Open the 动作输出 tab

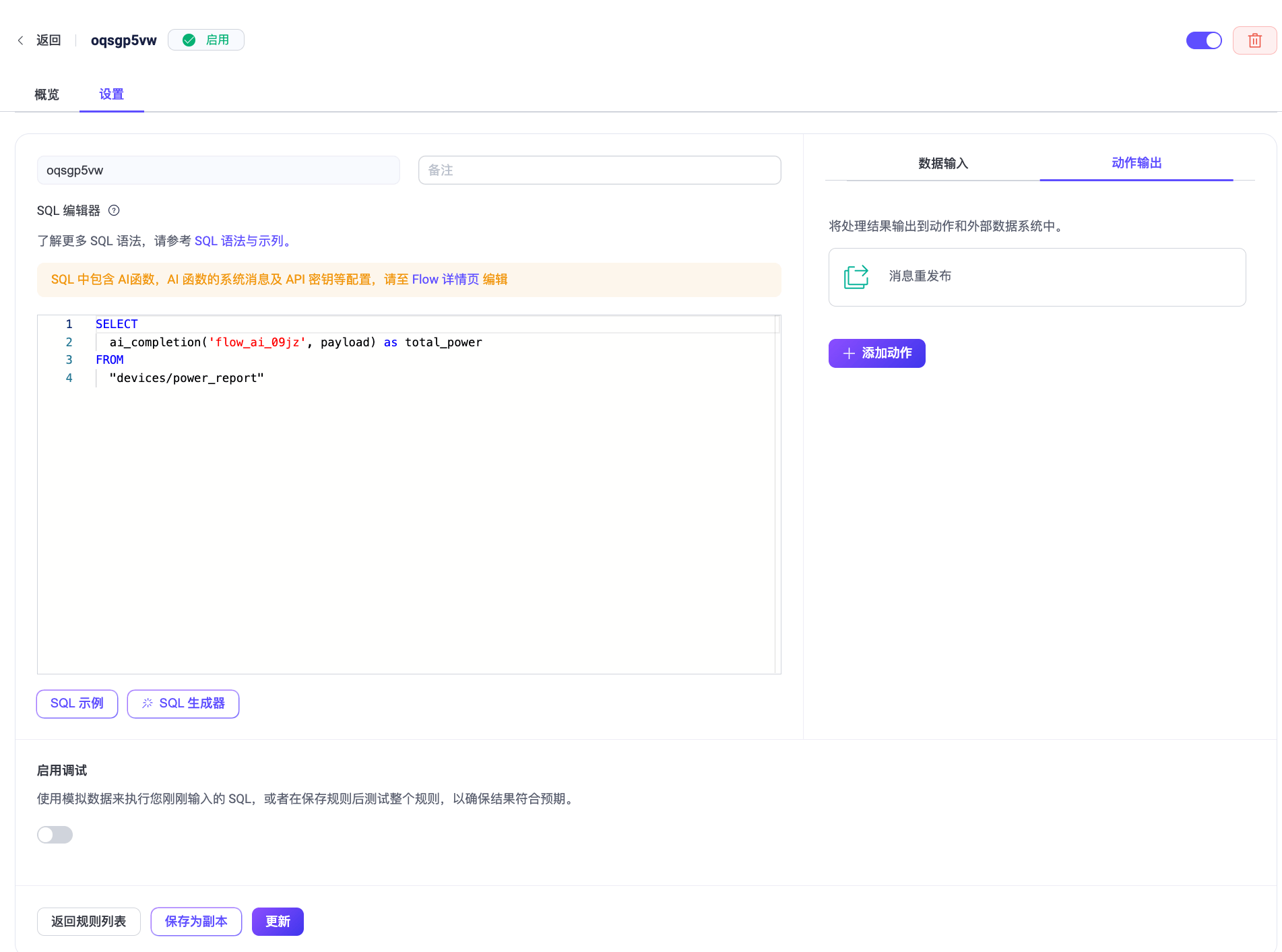tap(1136, 163)
